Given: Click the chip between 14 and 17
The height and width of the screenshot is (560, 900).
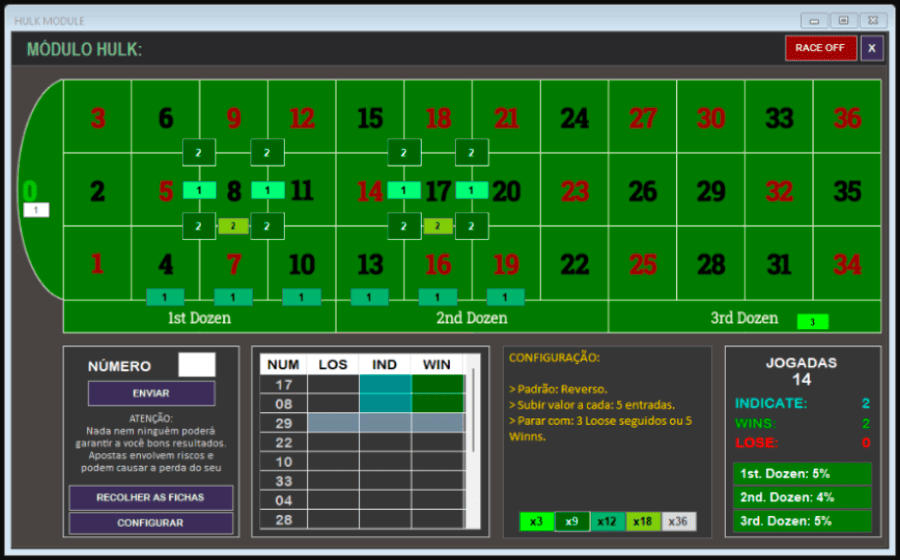Looking at the screenshot, I should click(x=403, y=190).
